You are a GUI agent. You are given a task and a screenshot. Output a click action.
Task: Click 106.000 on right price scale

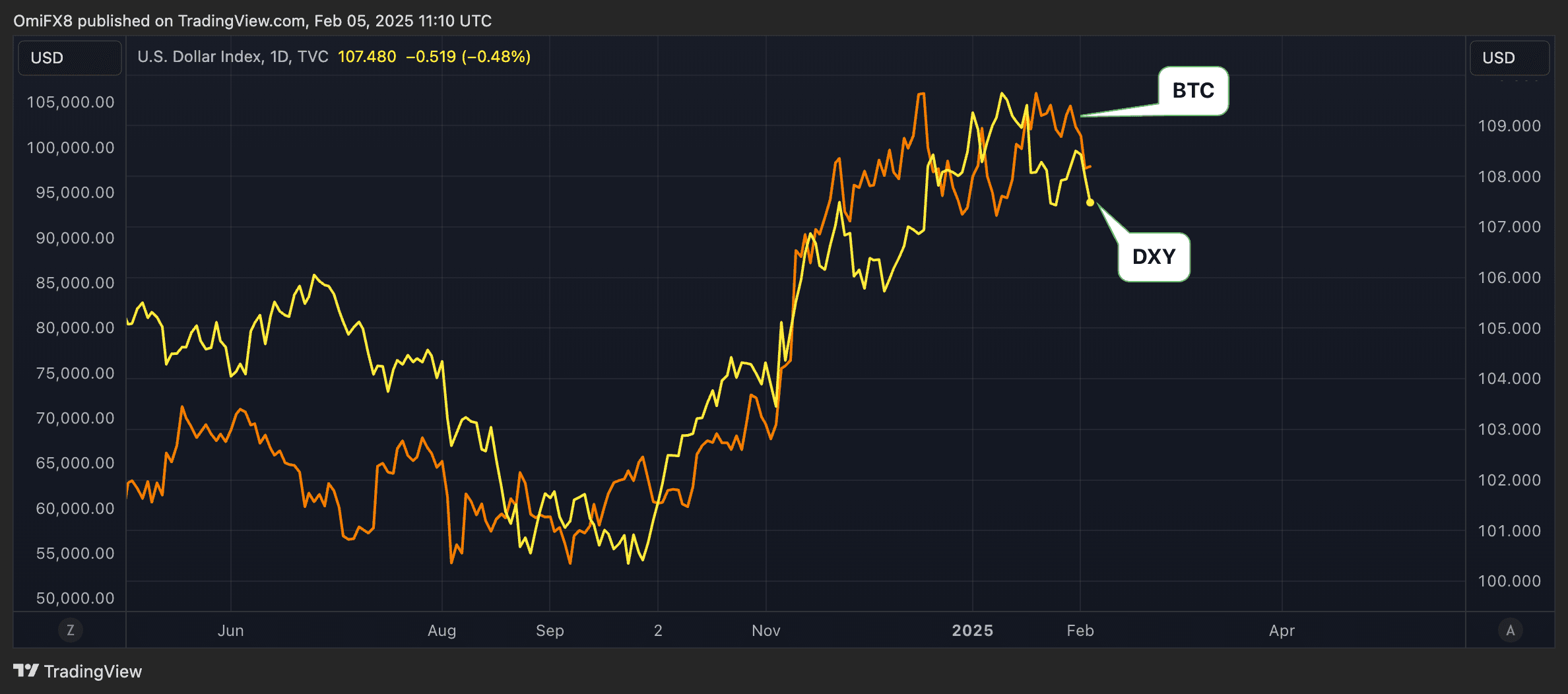[x=1509, y=278]
